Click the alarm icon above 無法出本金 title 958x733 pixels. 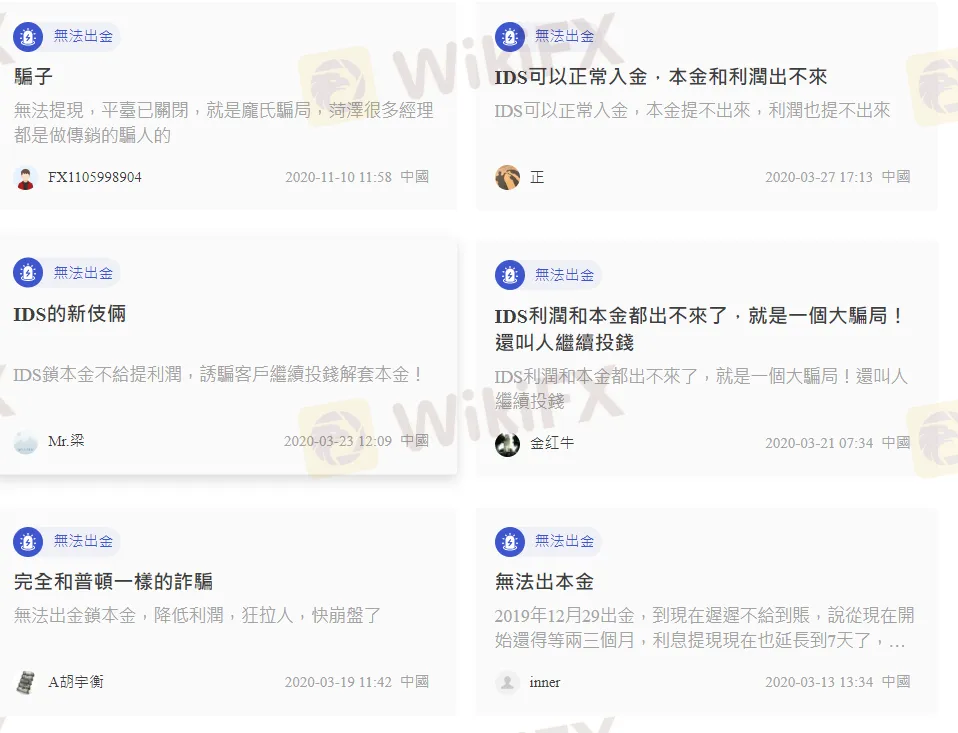[x=510, y=541]
